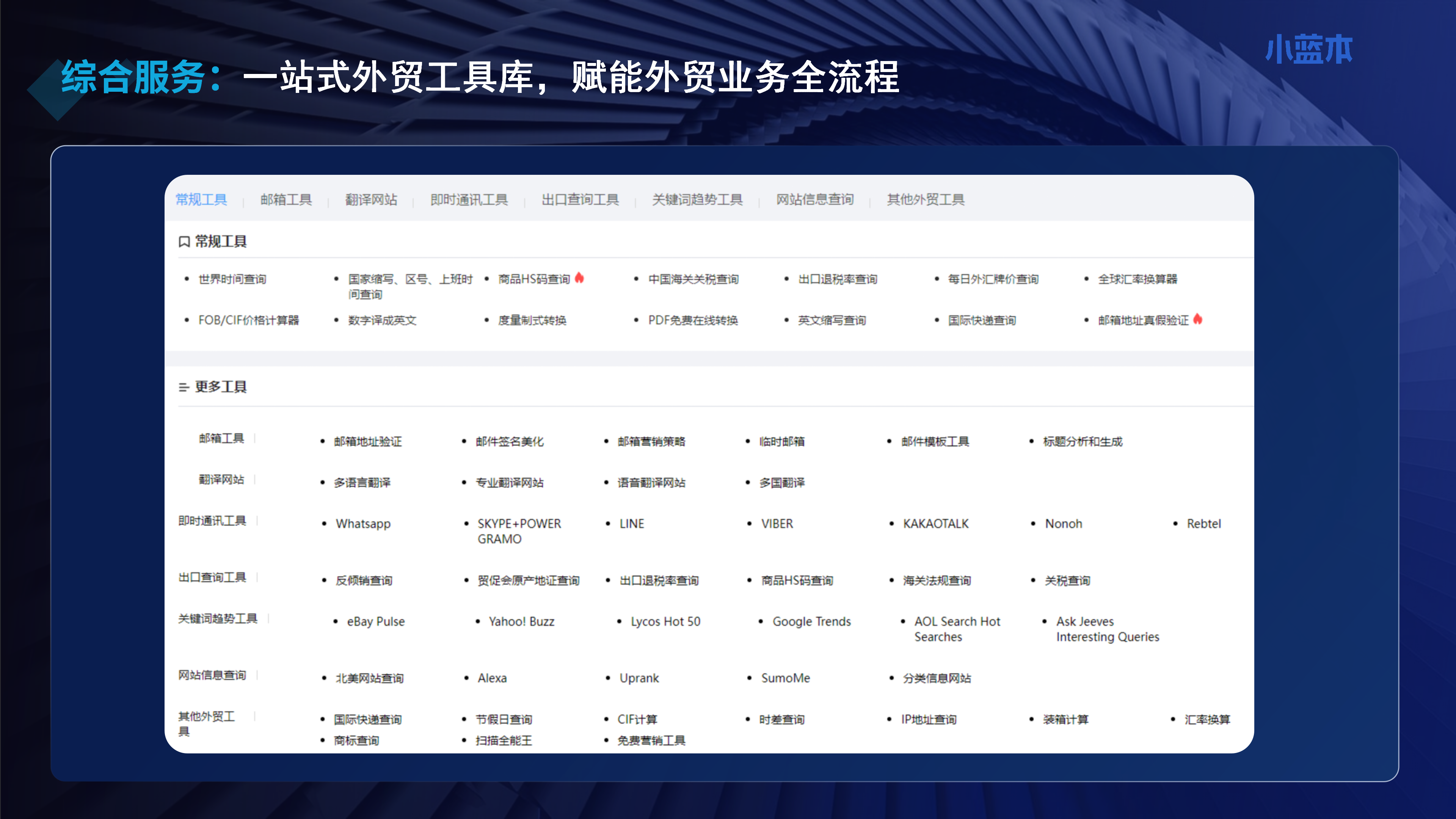This screenshot has height=819, width=1456.
Task: Click the Google Trends link
Action: (x=812, y=622)
